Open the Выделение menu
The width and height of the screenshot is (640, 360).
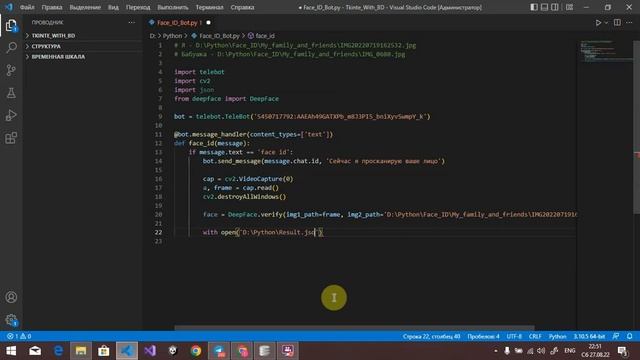point(85,7)
